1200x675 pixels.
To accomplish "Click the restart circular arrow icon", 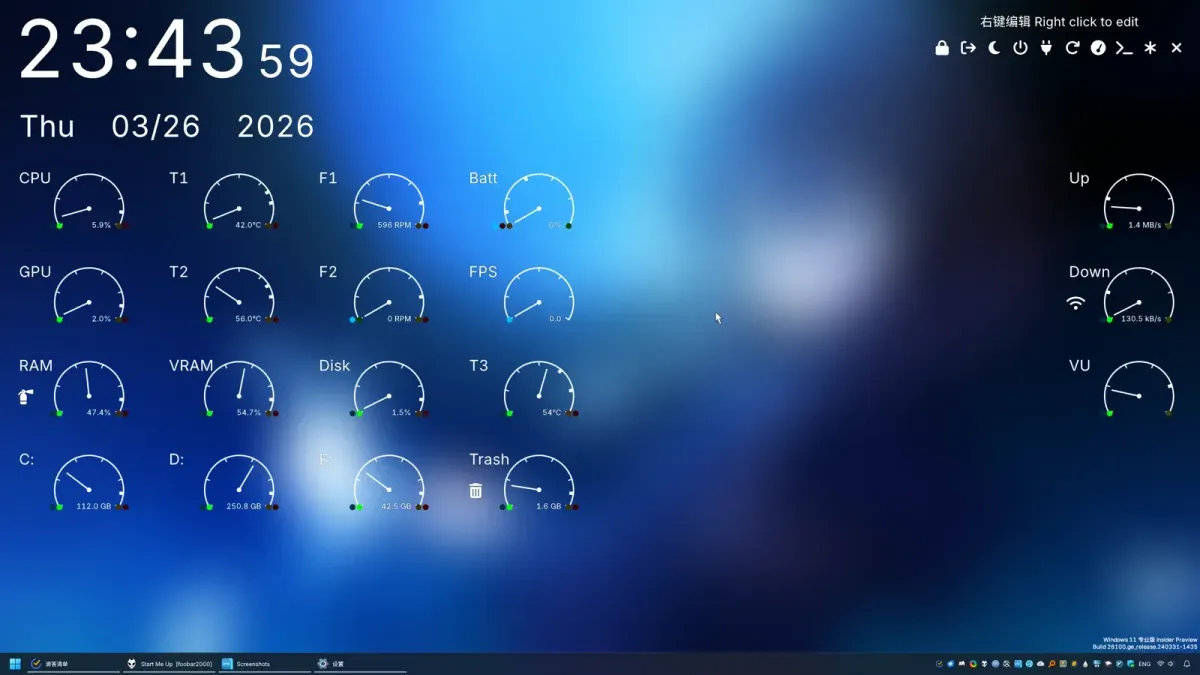I will [x=1072, y=48].
